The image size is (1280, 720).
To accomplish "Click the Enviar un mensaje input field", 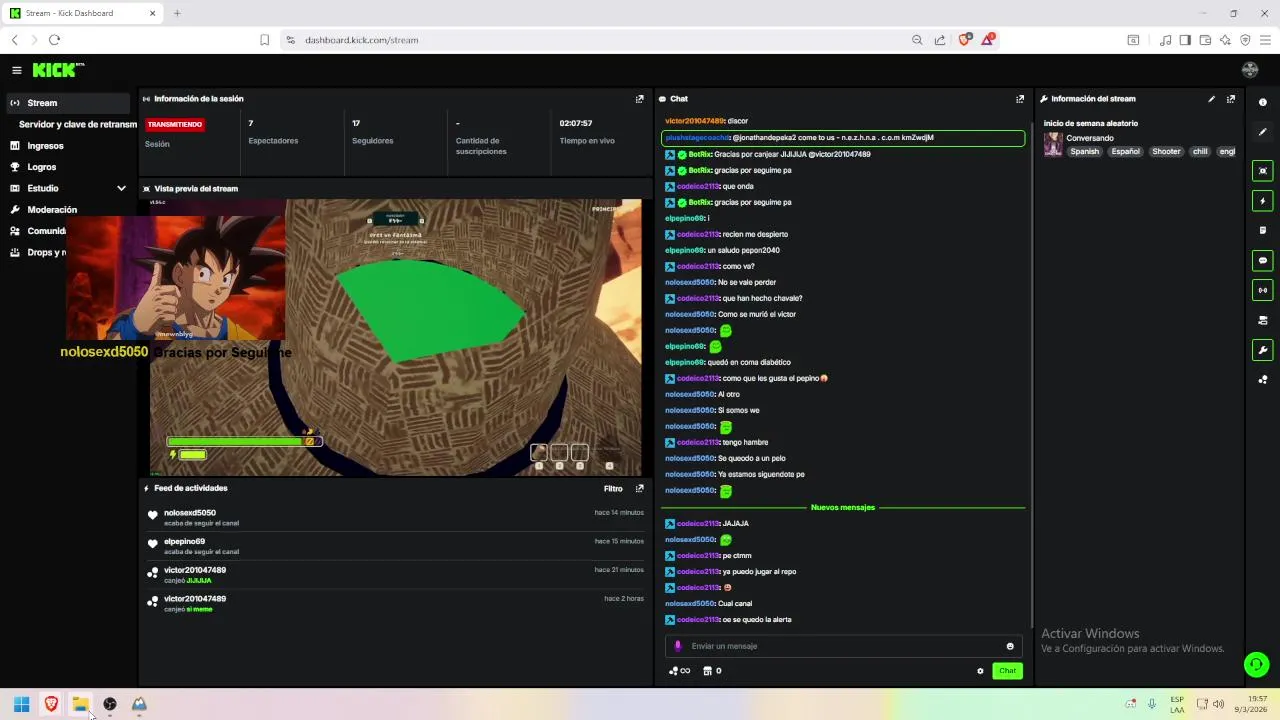I will (842, 646).
